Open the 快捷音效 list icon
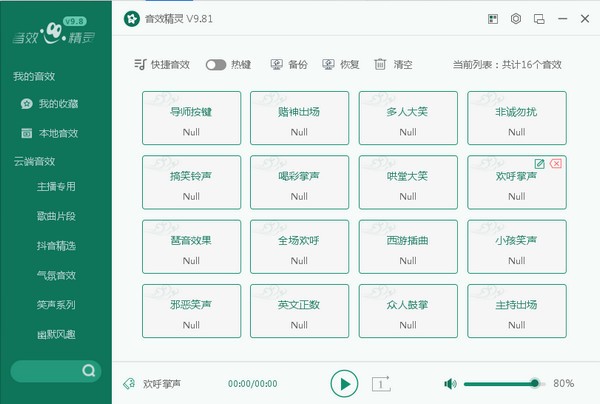This screenshot has width=600, height=404. pyautogui.click(x=140, y=64)
